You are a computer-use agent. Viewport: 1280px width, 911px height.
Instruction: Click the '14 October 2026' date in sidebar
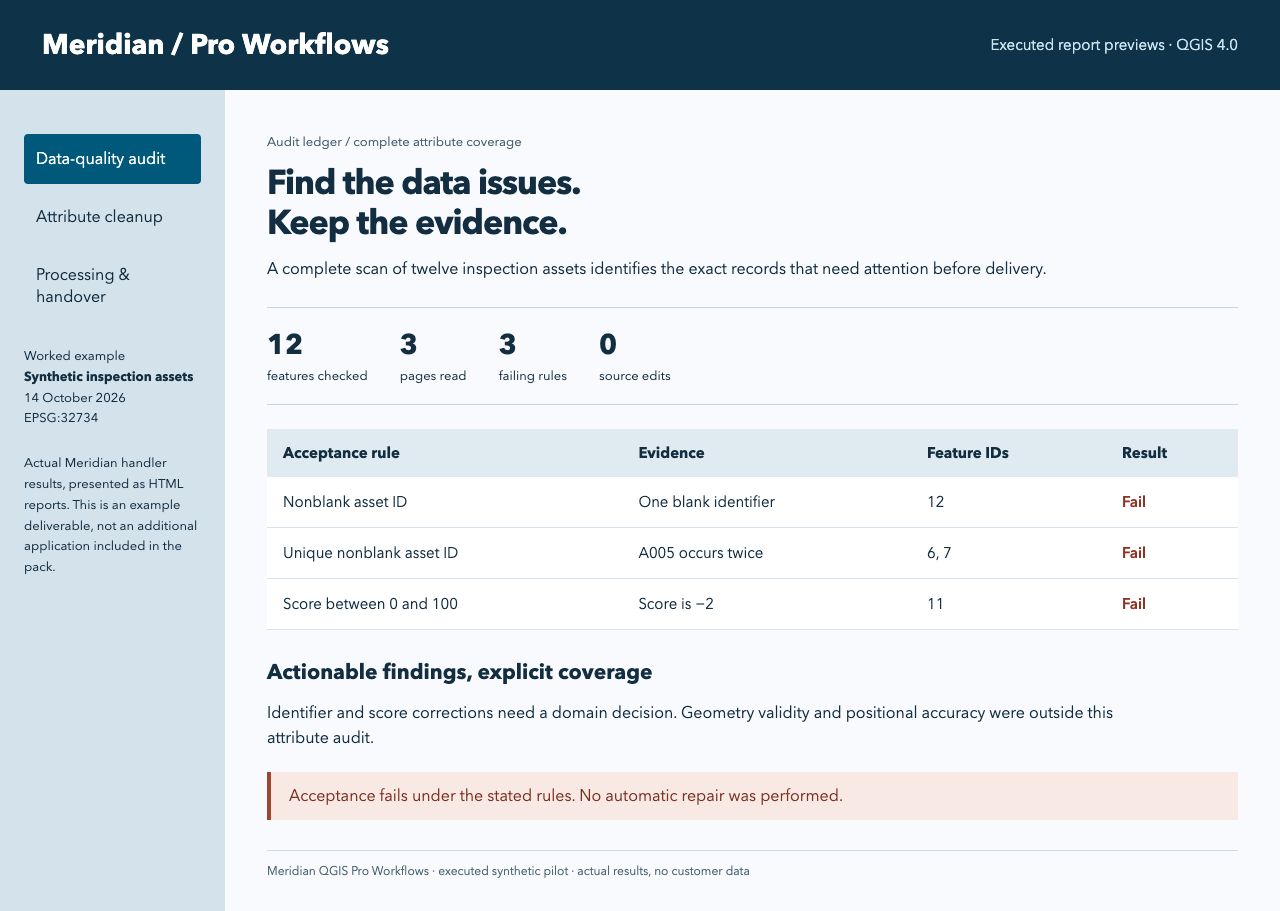(x=75, y=397)
